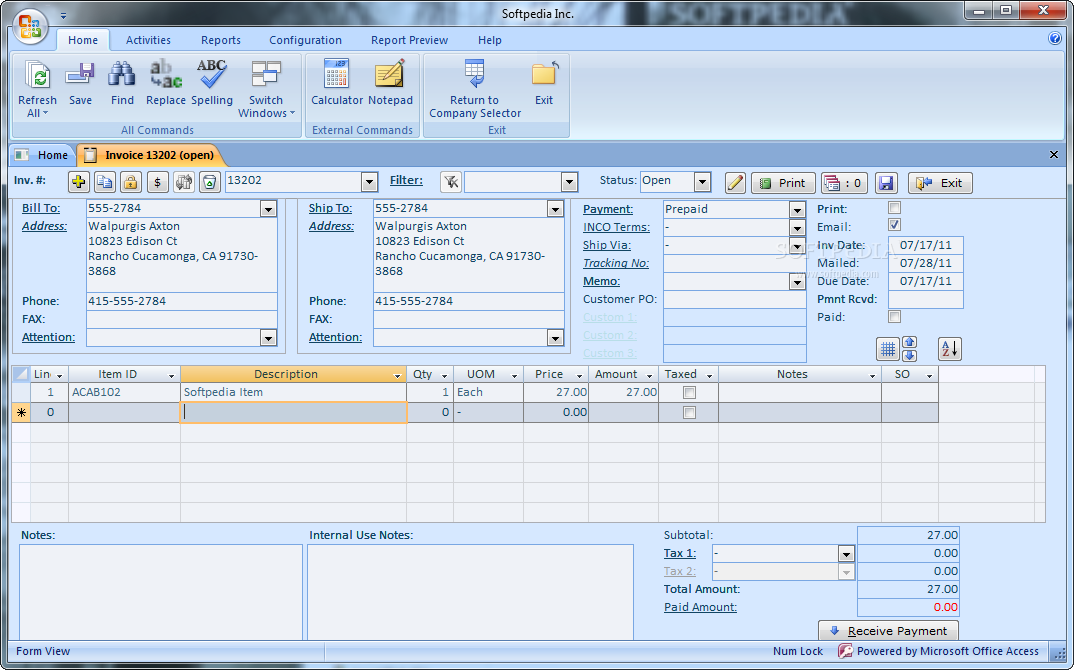This screenshot has width=1074, height=670.
Task: Open the Bill To Attention dropdown
Action: pos(268,338)
